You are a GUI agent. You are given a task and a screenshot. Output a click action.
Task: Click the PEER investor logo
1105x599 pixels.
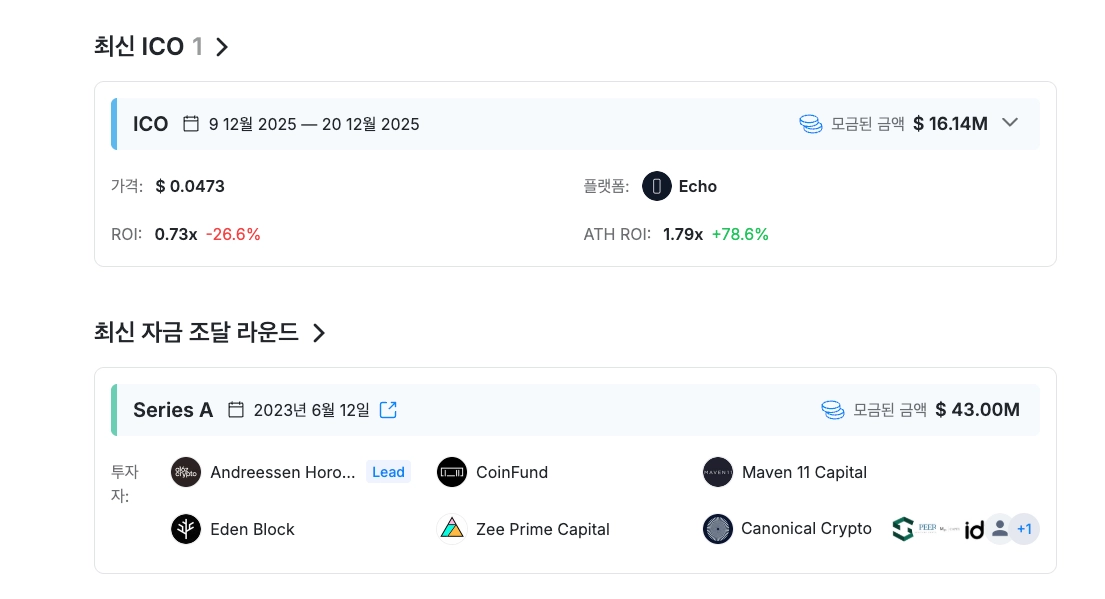(x=927, y=527)
